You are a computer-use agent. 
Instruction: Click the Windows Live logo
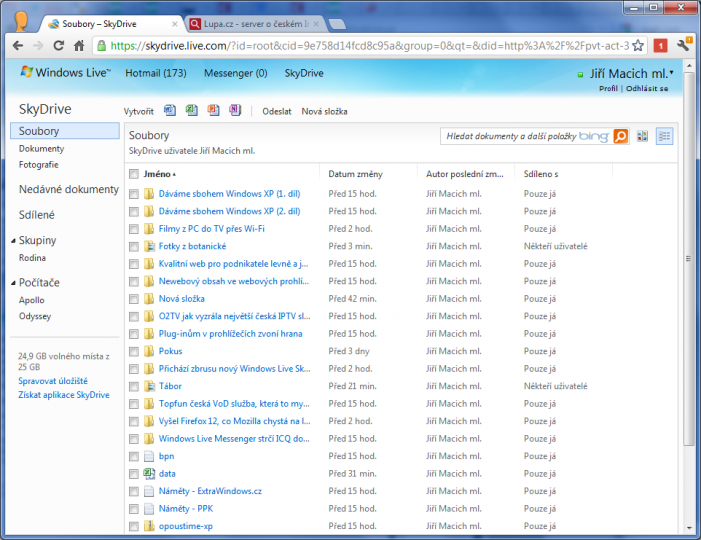point(65,72)
